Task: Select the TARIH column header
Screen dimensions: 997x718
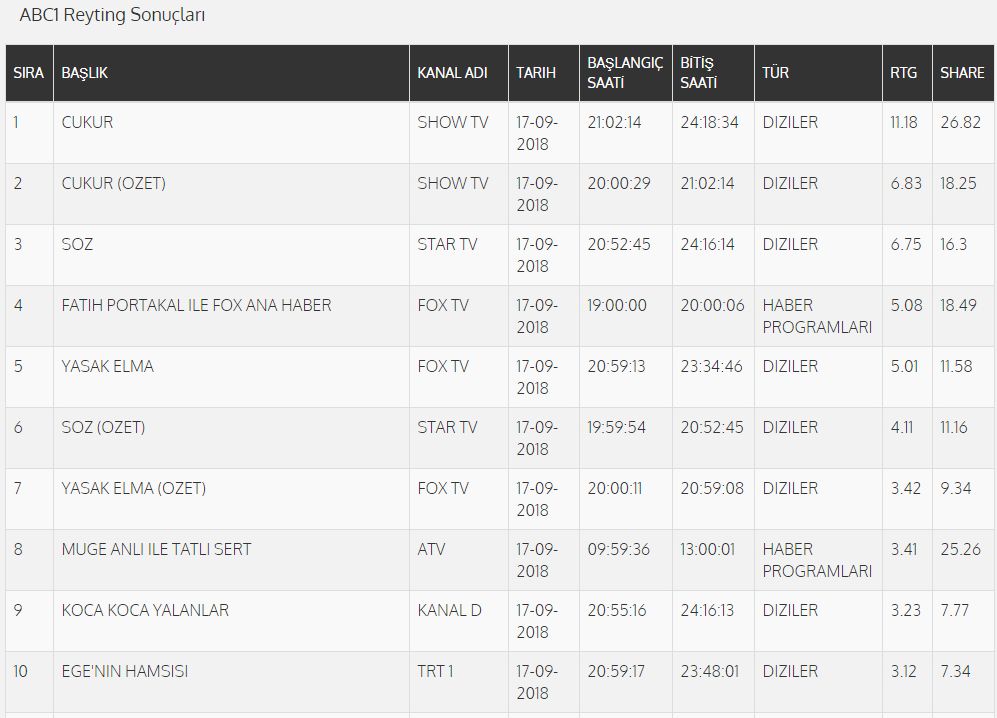Action: coord(544,73)
